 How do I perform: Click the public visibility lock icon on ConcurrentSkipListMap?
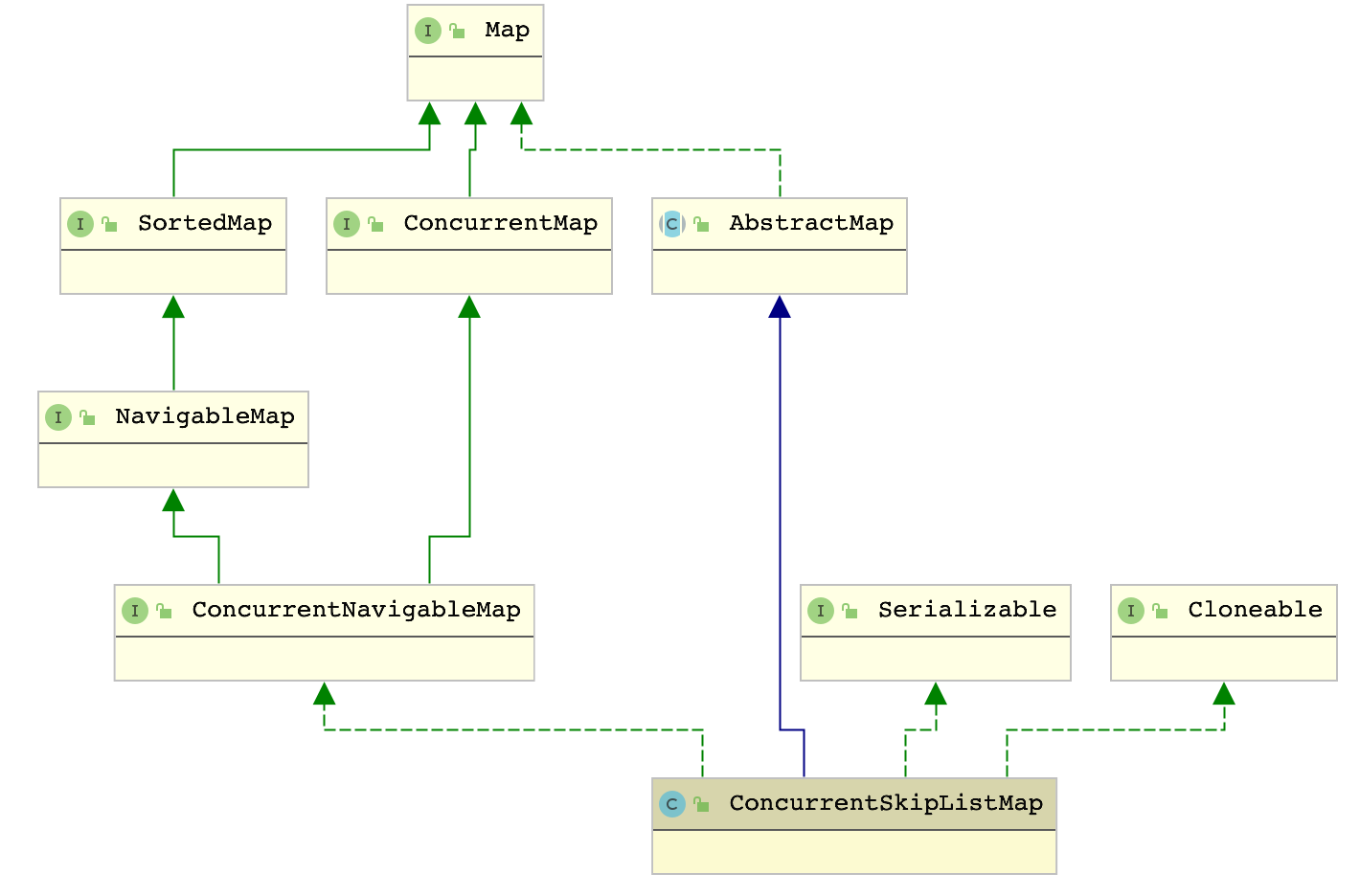click(701, 804)
